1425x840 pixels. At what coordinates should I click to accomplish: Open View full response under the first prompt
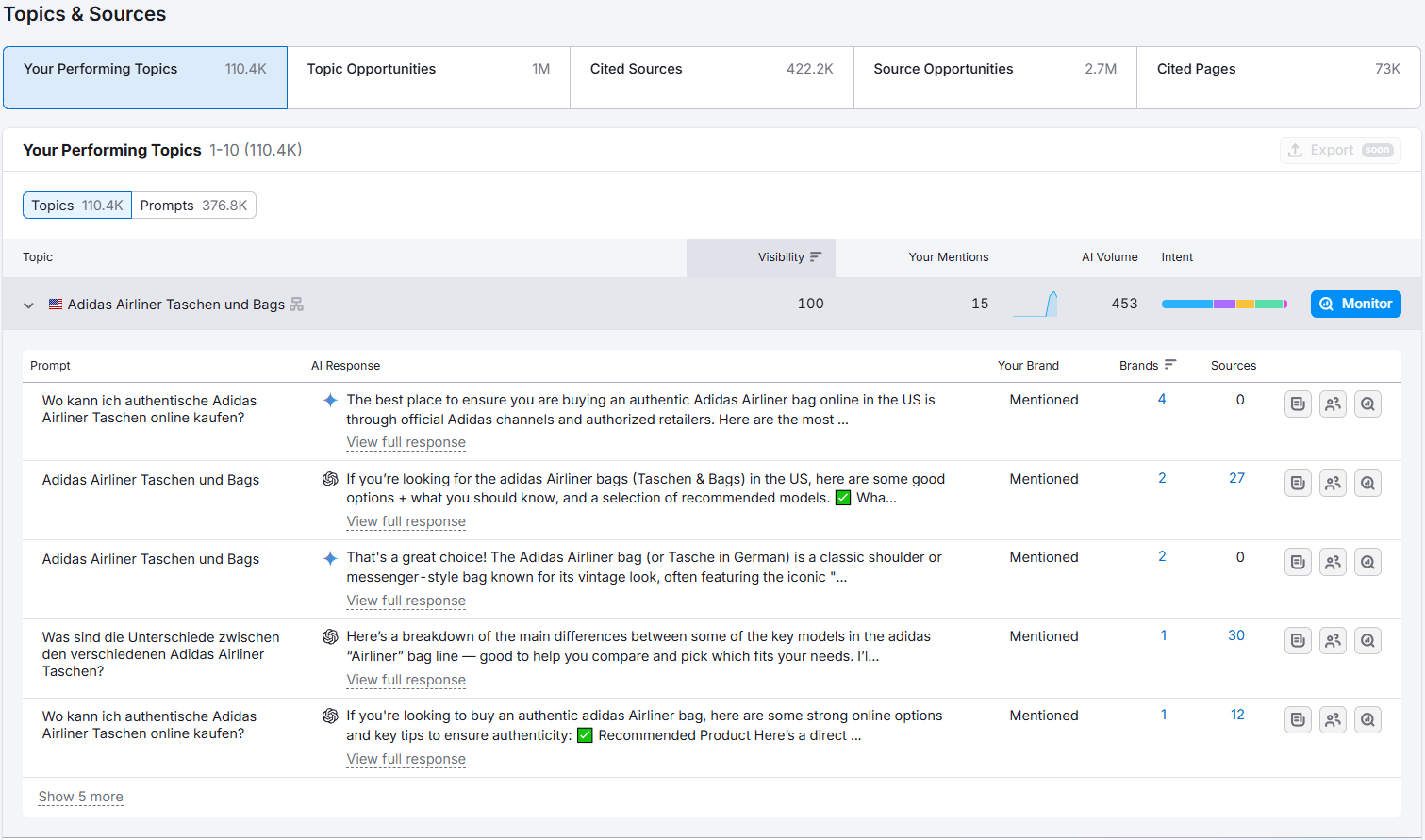click(406, 442)
